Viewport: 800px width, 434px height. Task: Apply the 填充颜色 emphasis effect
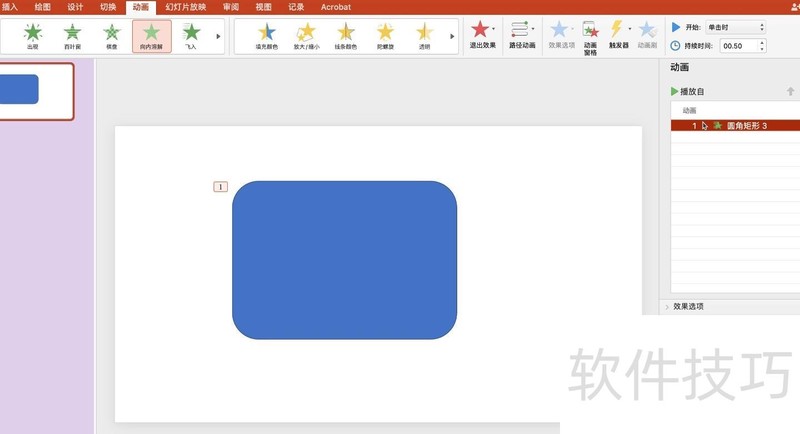coord(267,36)
